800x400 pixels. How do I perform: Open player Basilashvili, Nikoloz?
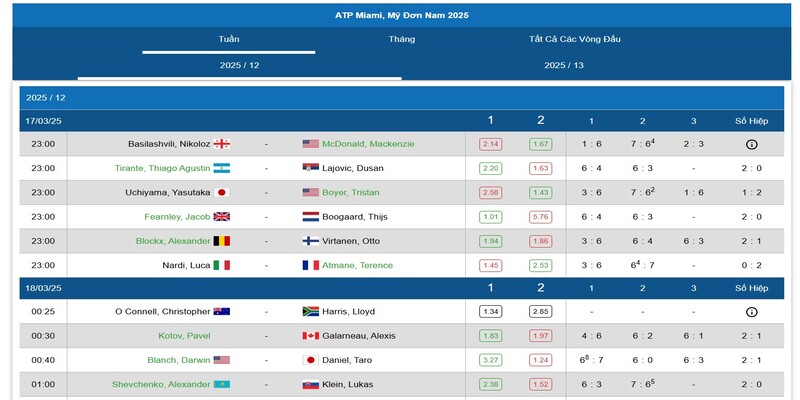(169, 144)
